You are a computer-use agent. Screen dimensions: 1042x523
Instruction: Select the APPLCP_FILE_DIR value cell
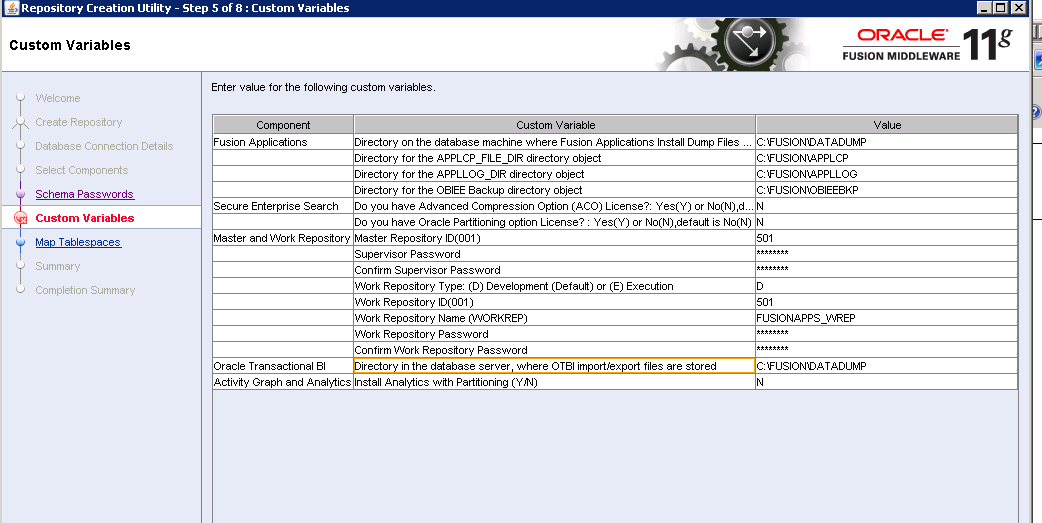pos(885,158)
